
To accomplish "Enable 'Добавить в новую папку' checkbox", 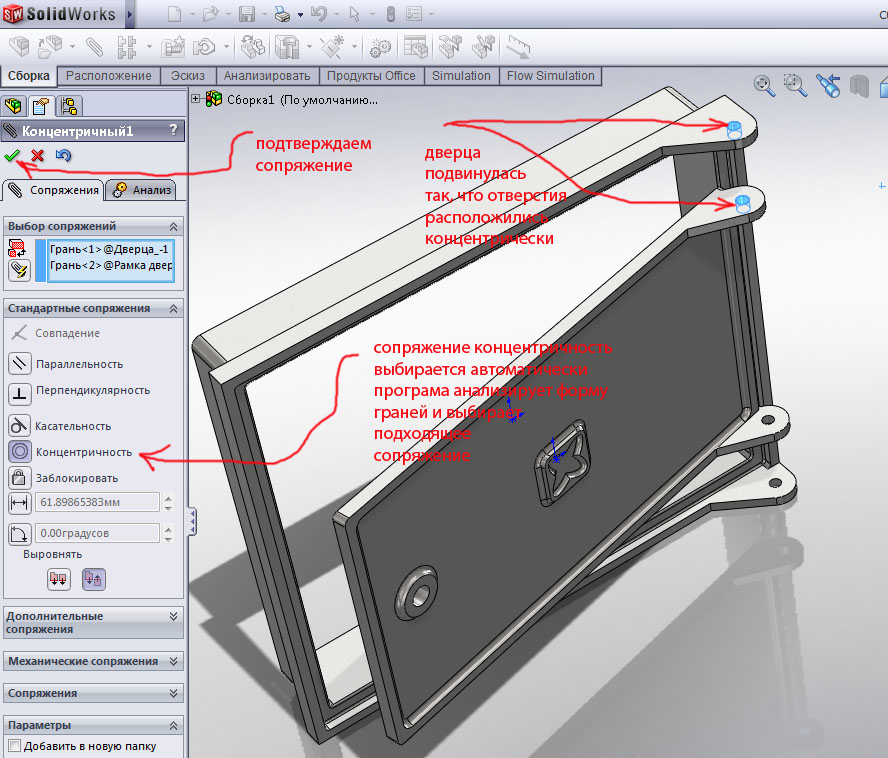I will click(14, 746).
